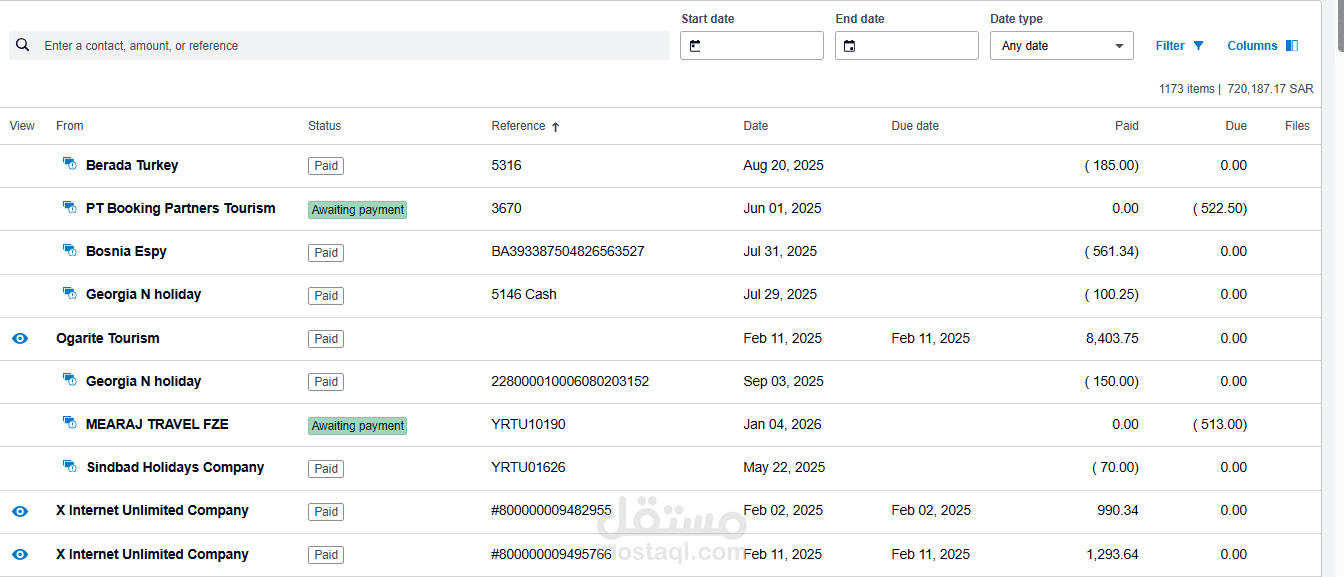This screenshot has height=577, width=1344.
Task: Click the End date input field
Action: tap(907, 46)
